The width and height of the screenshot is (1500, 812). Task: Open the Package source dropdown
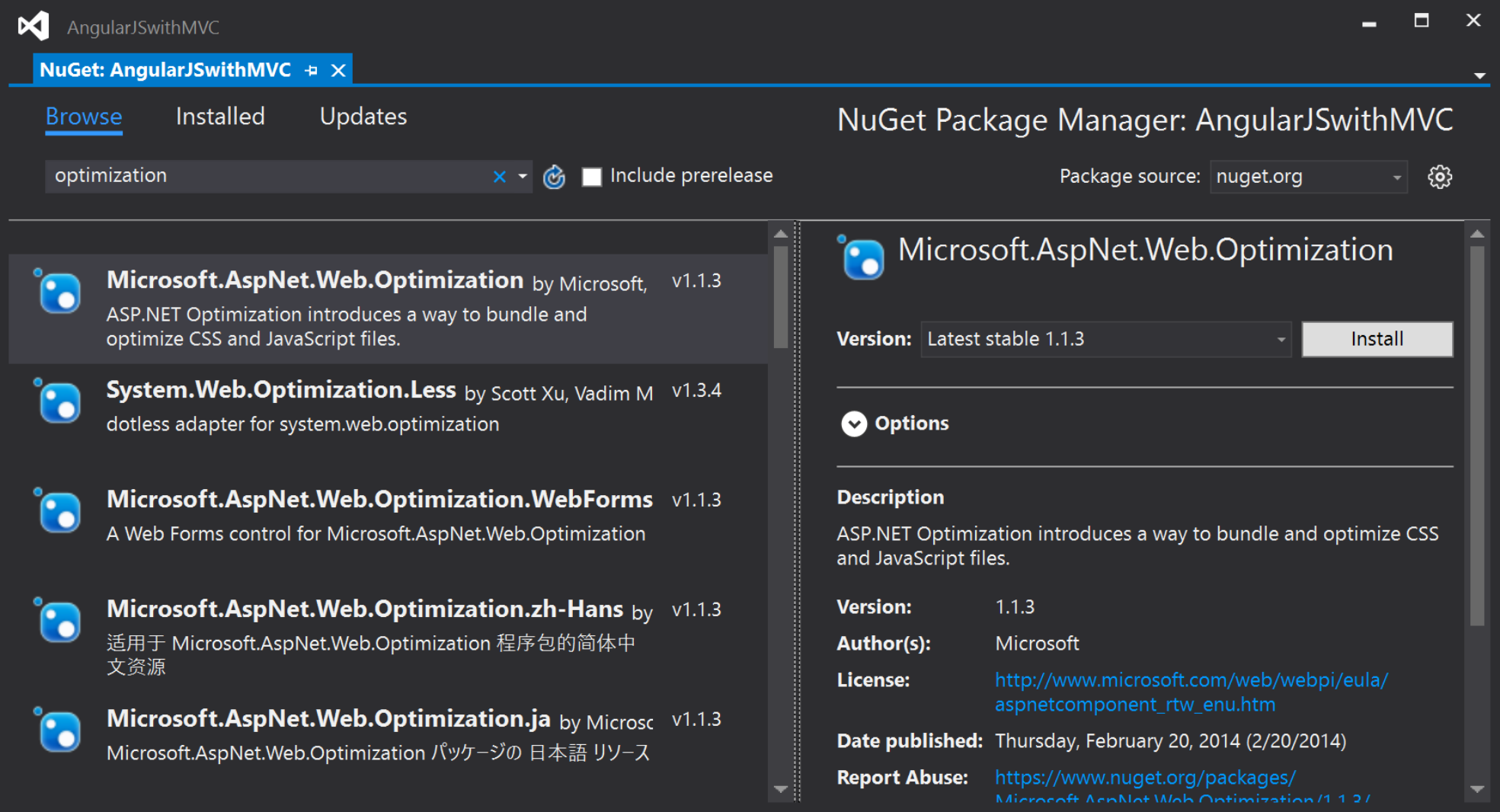click(1308, 177)
